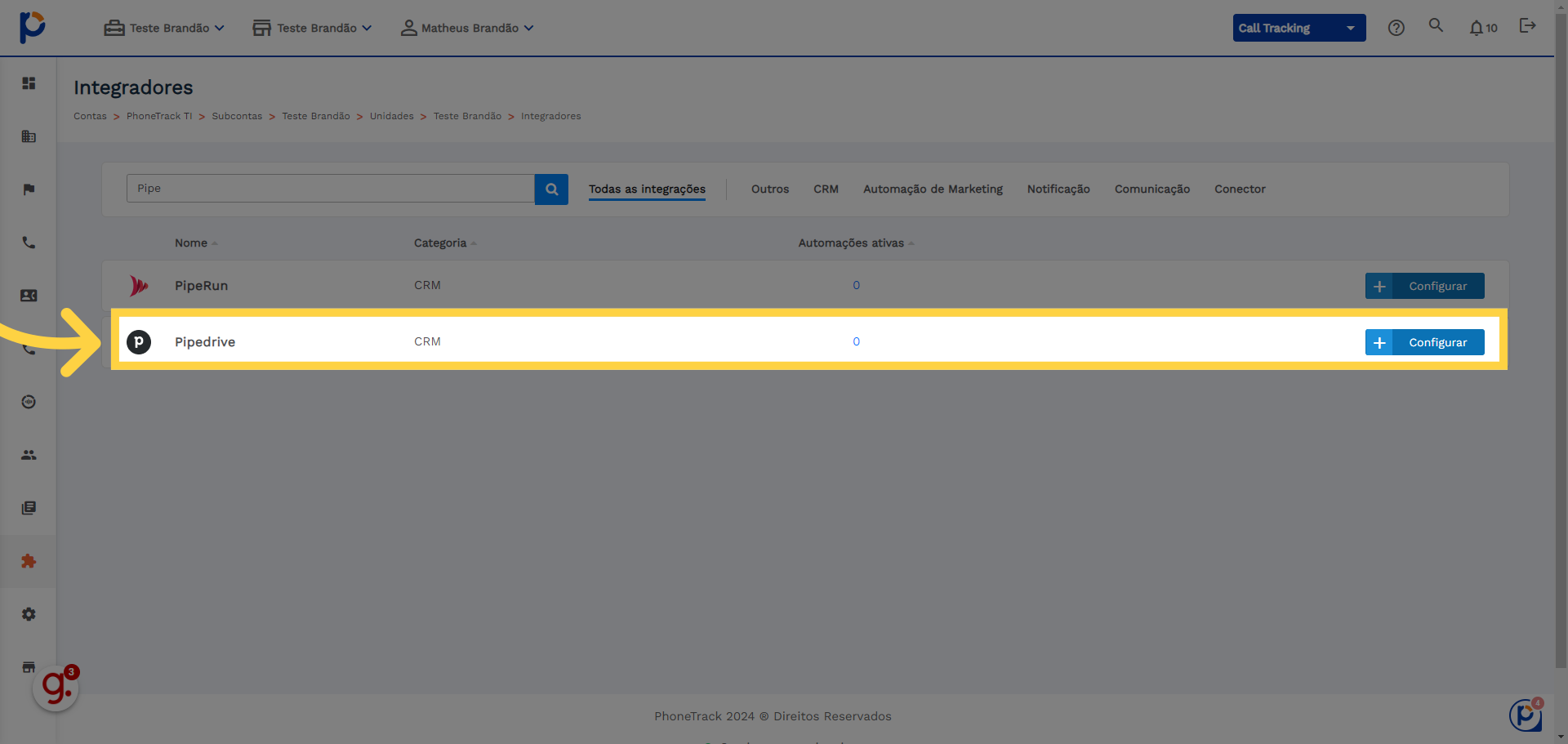1568x744 pixels.
Task: Click the page vertical scrollbar
Action: coord(1561,343)
